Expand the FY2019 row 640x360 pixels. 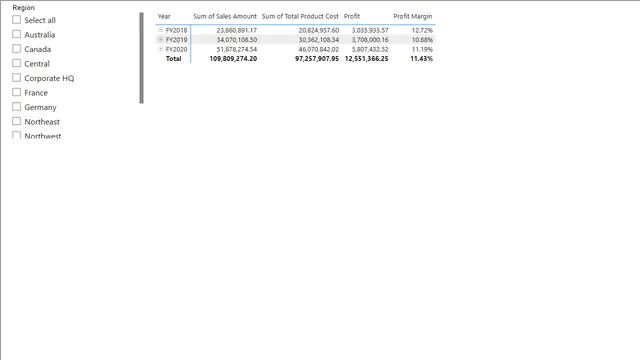pyautogui.click(x=161, y=39)
